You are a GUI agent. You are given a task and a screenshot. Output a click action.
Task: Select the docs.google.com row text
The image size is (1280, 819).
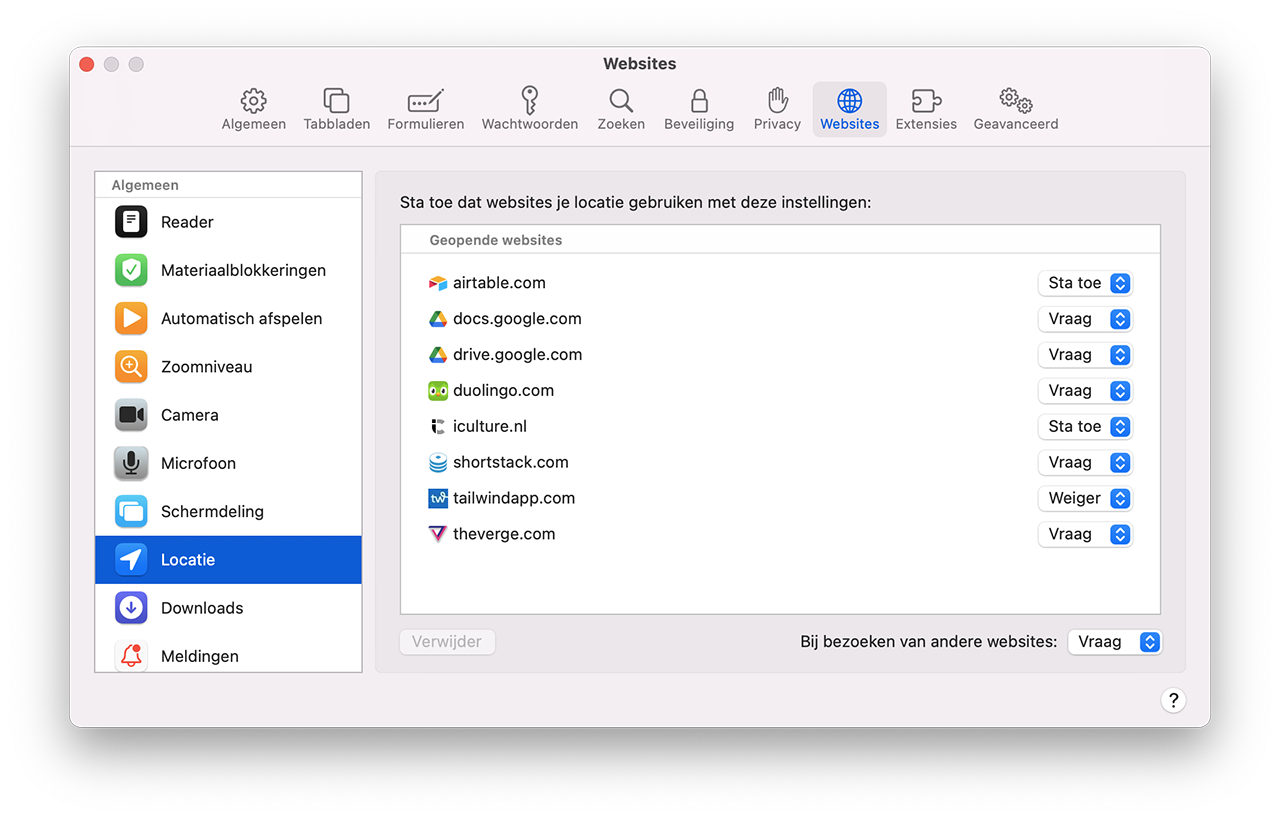click(x=517, y=319)
